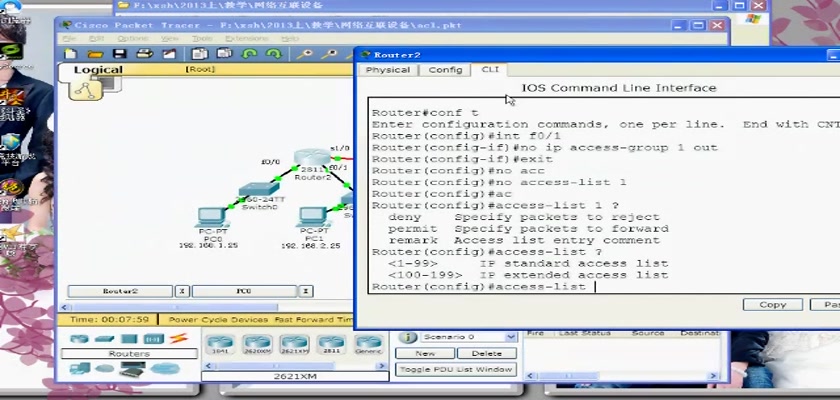Click PC1 computer in the topology
The height and width of the screenshot is (400, 840).
click(x=314, y=217)
